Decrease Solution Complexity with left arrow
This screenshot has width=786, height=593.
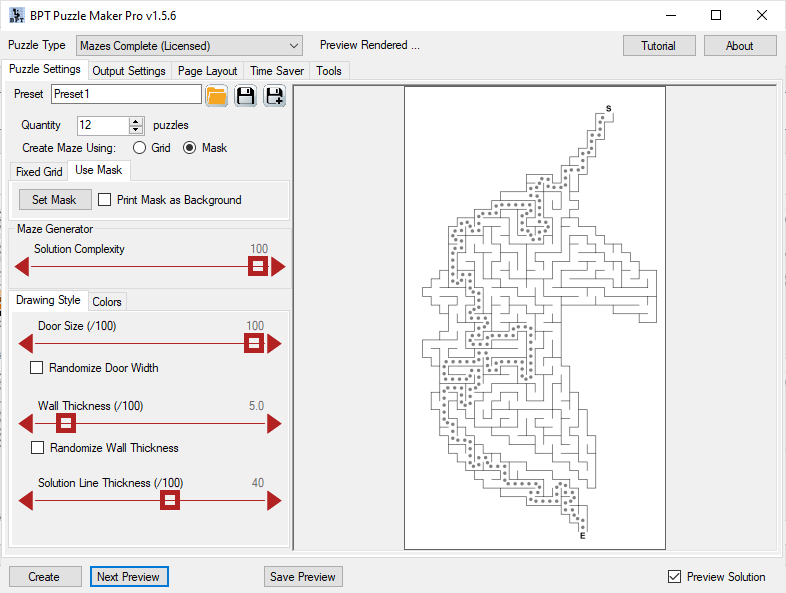coord(22,267)
